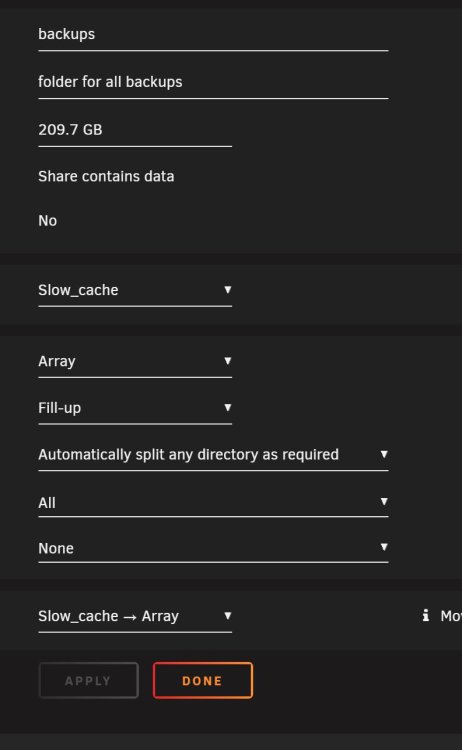Edit the comment field 'folder for all backups'
This screenshot has width=462, height=750.
213,82
